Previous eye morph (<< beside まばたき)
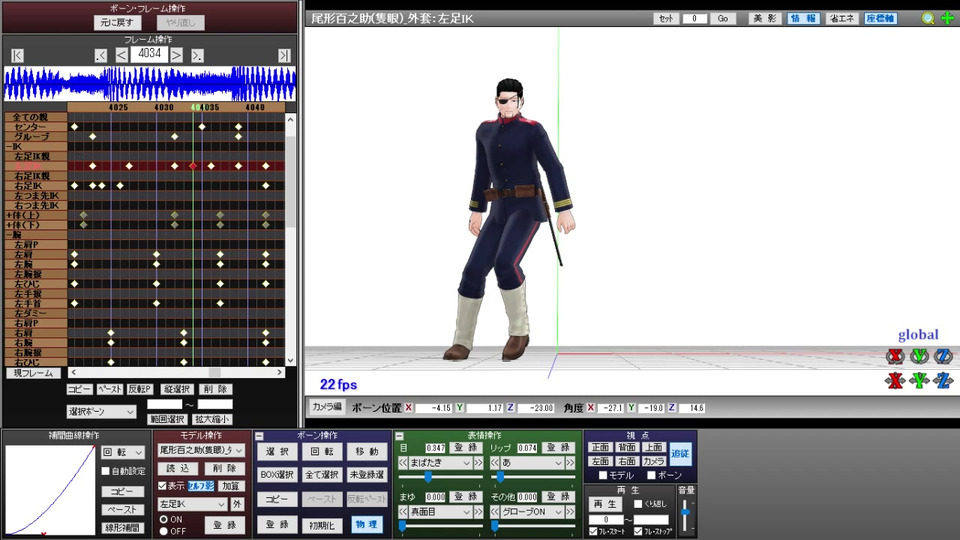 [403, 463]
